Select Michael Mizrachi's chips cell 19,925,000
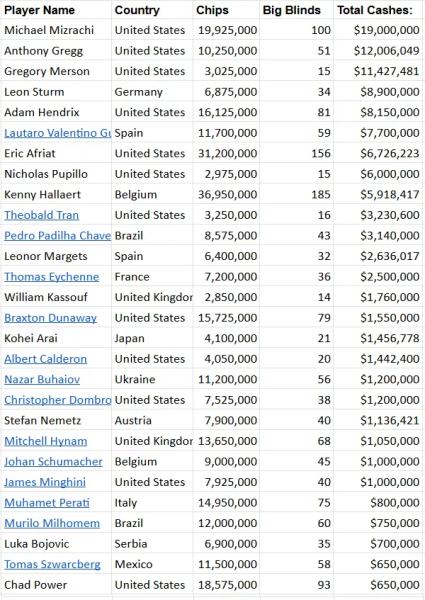 point(226,30)
